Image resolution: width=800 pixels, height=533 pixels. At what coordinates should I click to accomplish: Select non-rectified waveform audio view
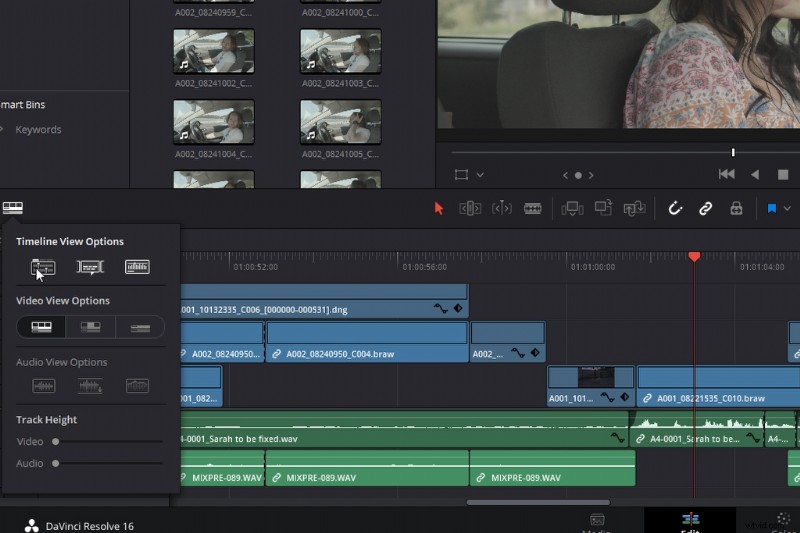pos(43,386)
